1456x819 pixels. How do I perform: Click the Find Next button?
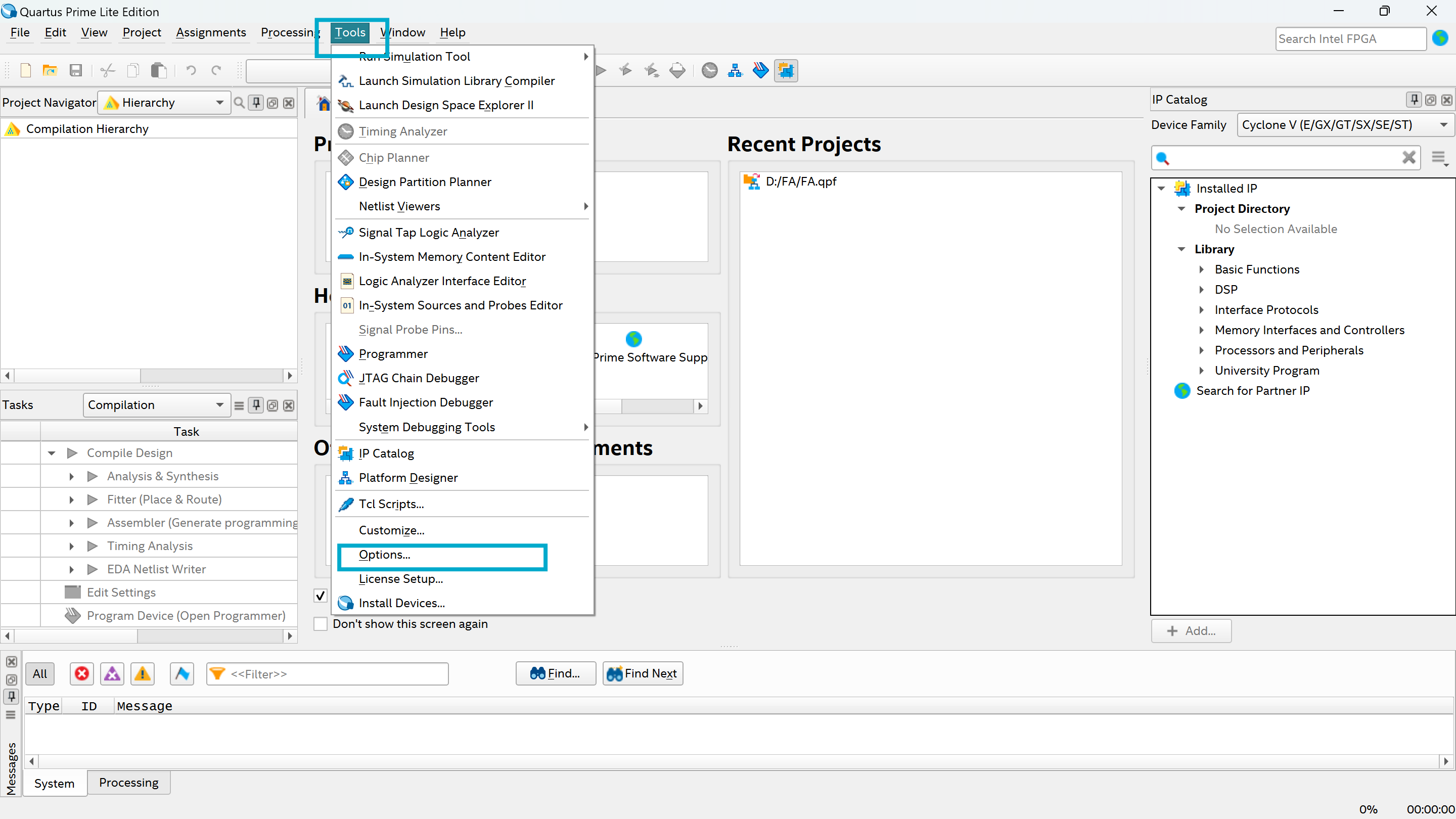(x=642, y=673)
